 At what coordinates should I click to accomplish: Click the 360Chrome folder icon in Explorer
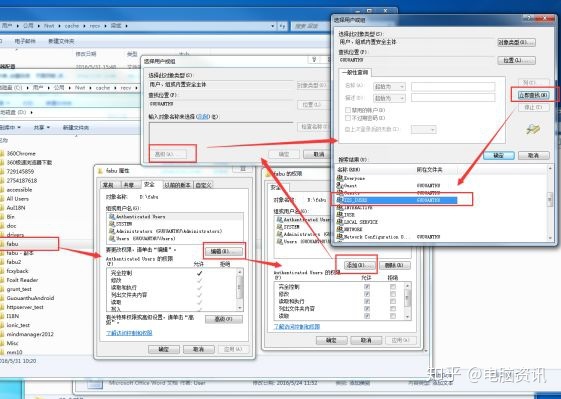click(2, 154)
